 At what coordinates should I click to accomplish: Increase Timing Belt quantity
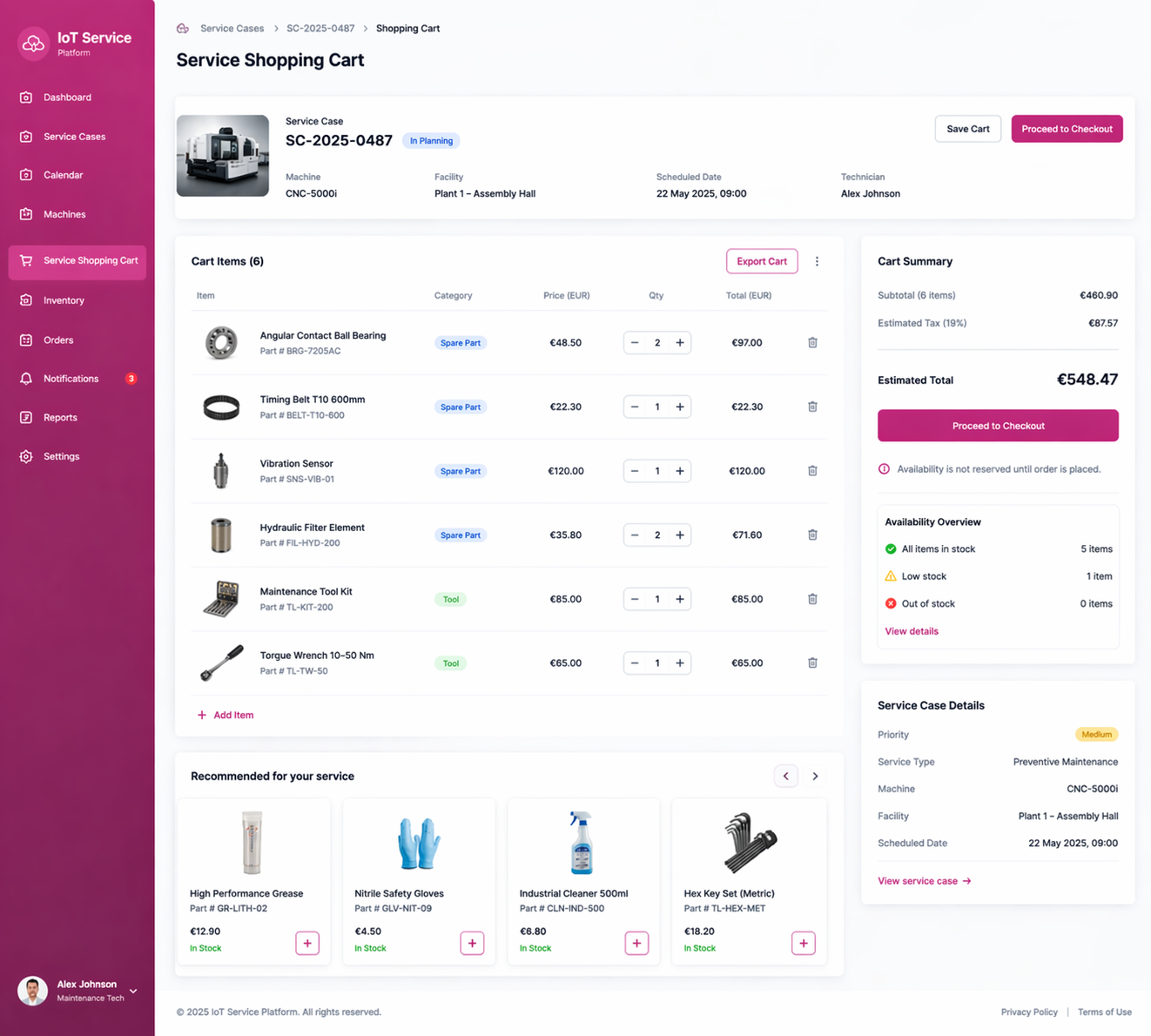(680, 407)
